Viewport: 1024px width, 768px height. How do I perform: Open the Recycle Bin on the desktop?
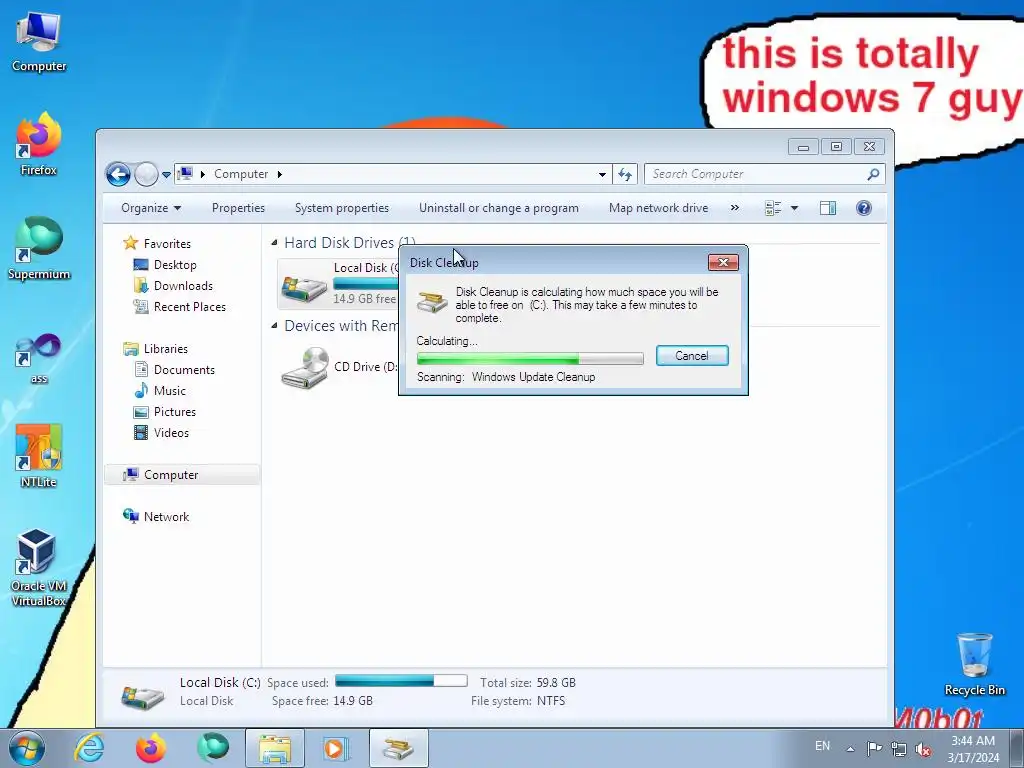(974, 664)
